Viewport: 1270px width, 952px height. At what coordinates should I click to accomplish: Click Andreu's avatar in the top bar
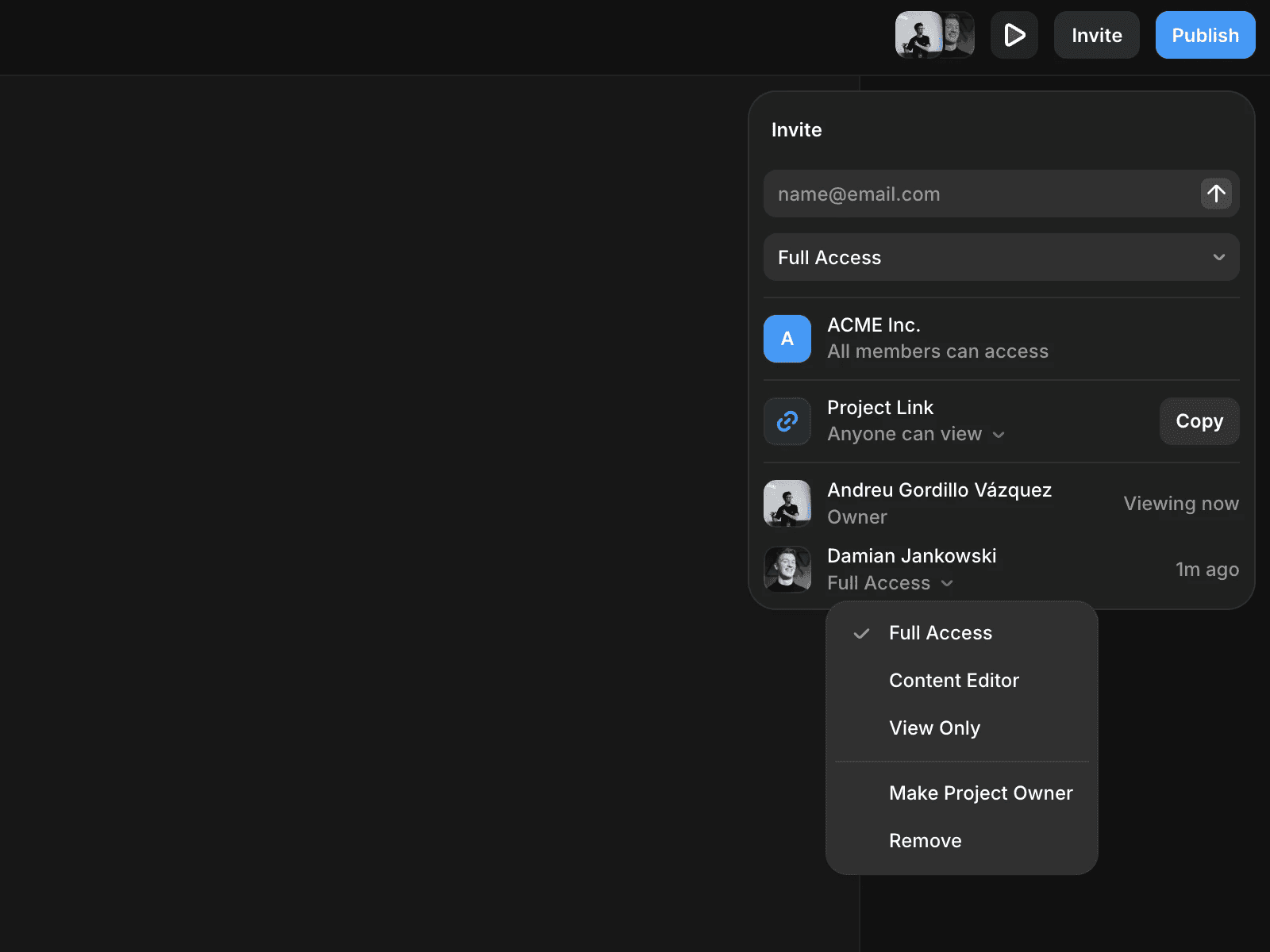pos(918,35)
